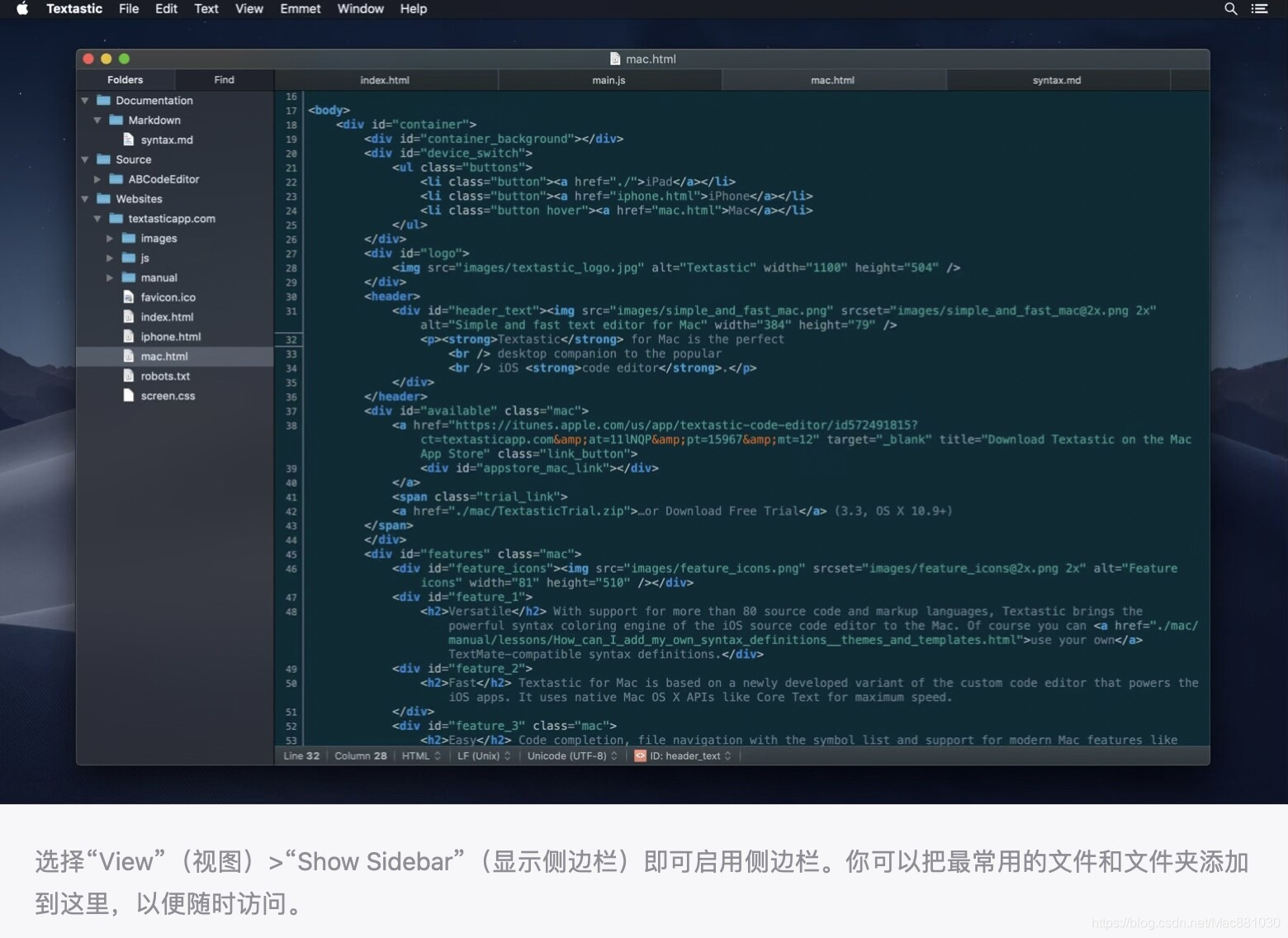Click the Line 32 status bar entry
This screenshot has height=938, width=1288.
(x=301, y=756)
